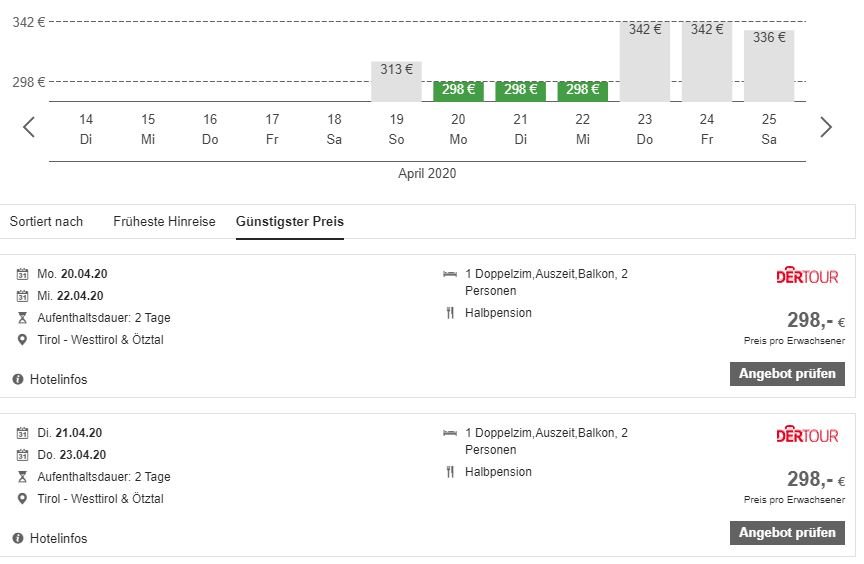The height and width of the screenshot is (564, 864).
Task: Click DERTOUR logo in first offer
Action: 807,276
